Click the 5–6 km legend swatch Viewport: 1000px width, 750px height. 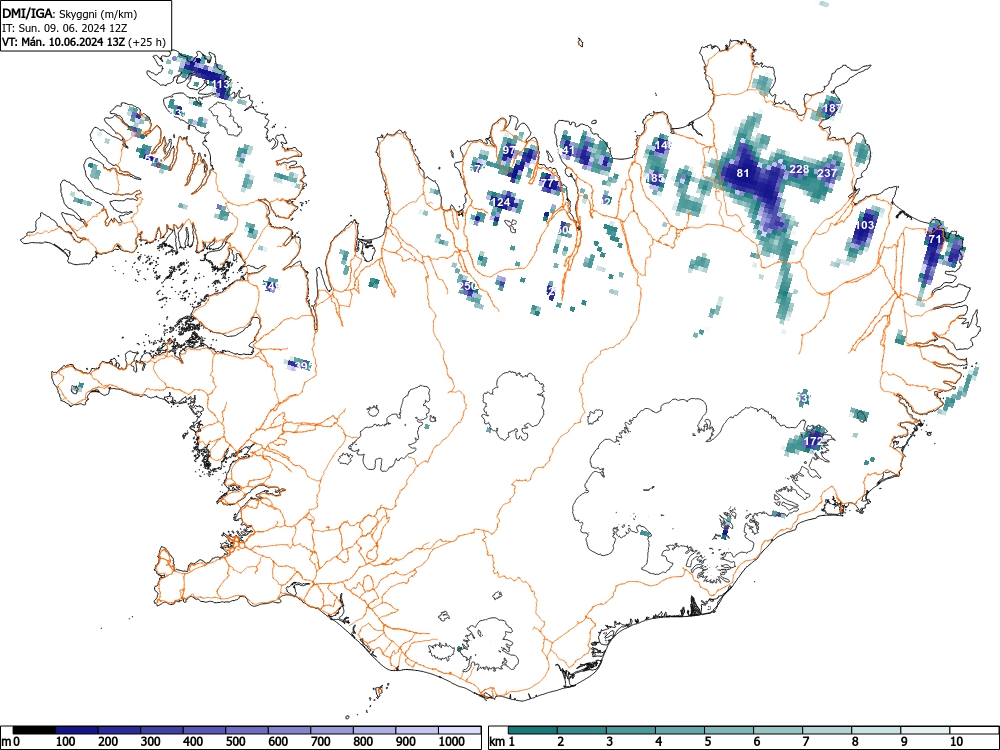pyautogui.click(x=729, y=730)
